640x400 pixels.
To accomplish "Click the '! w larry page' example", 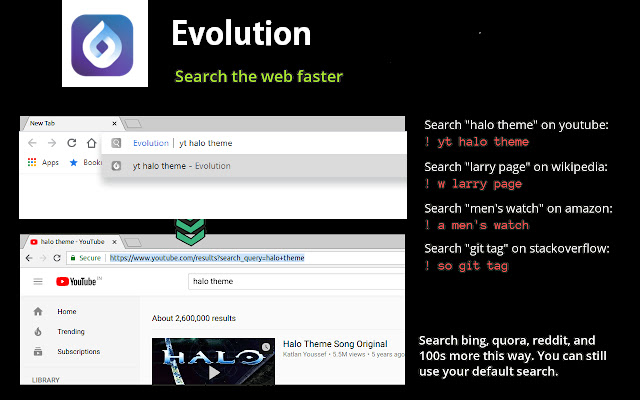I will pyautogui.click(x=473, y=184).
